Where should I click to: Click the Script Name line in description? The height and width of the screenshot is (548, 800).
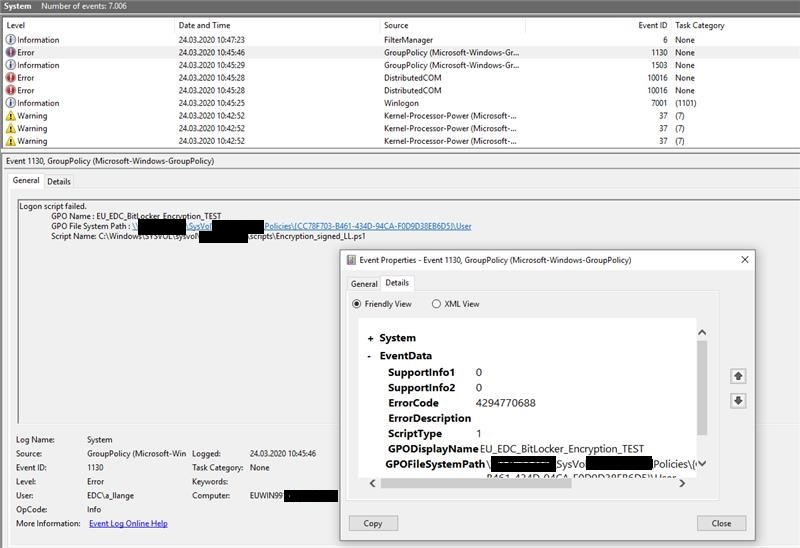pyautogui.click(x=208, y=236)
